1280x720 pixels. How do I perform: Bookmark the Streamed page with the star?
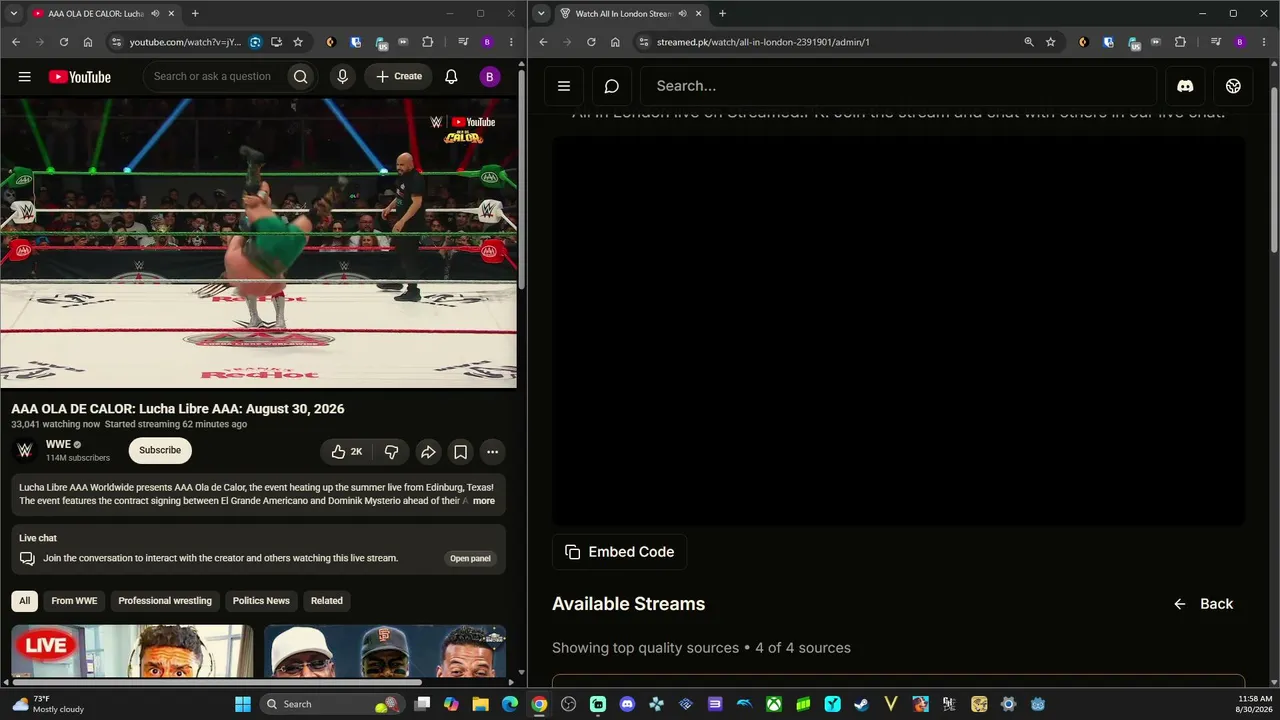point(1051,42)
